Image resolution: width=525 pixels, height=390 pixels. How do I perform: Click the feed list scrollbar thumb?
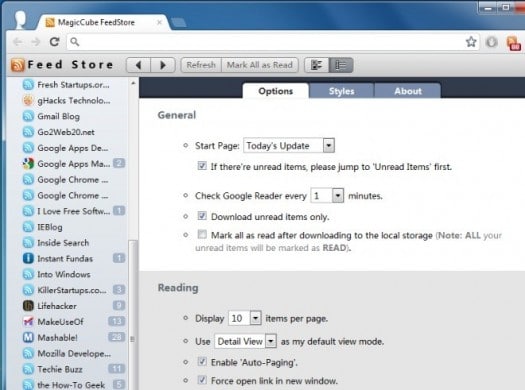coord(133,315)
